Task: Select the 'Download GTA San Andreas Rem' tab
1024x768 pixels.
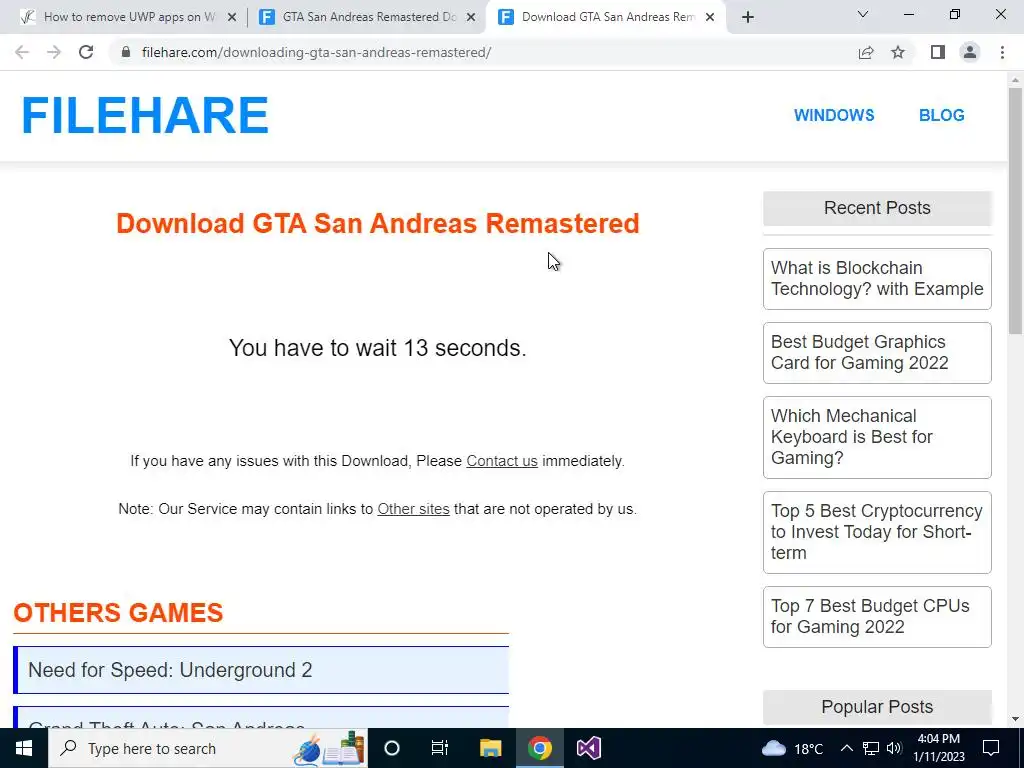Action: (x=606, y=18)
